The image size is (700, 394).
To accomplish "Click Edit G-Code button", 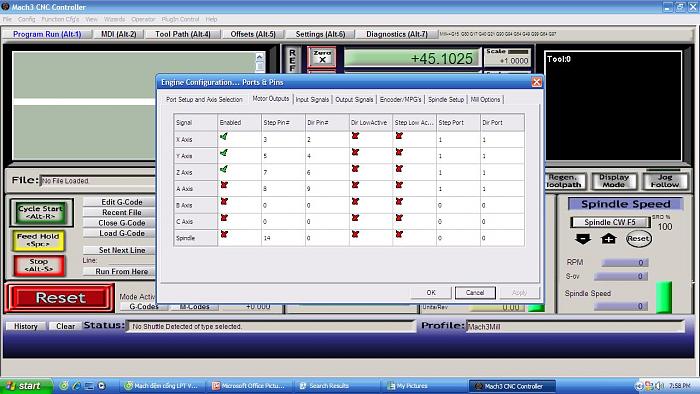I will [121, 202].
